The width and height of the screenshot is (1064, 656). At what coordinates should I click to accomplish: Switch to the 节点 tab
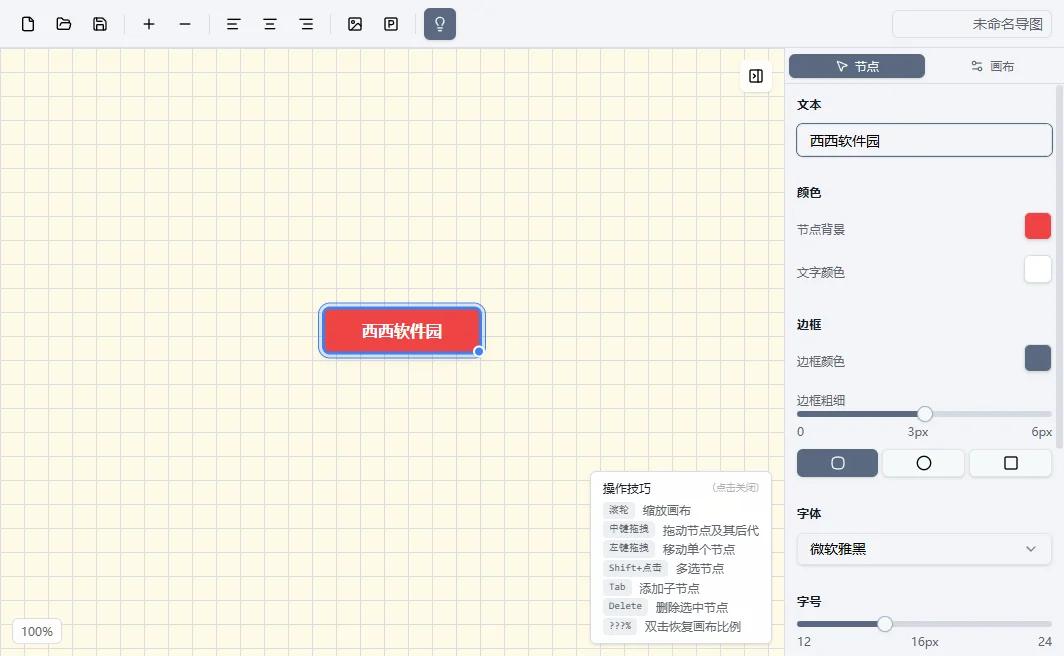pyautogui.click(x=857, y=66)
